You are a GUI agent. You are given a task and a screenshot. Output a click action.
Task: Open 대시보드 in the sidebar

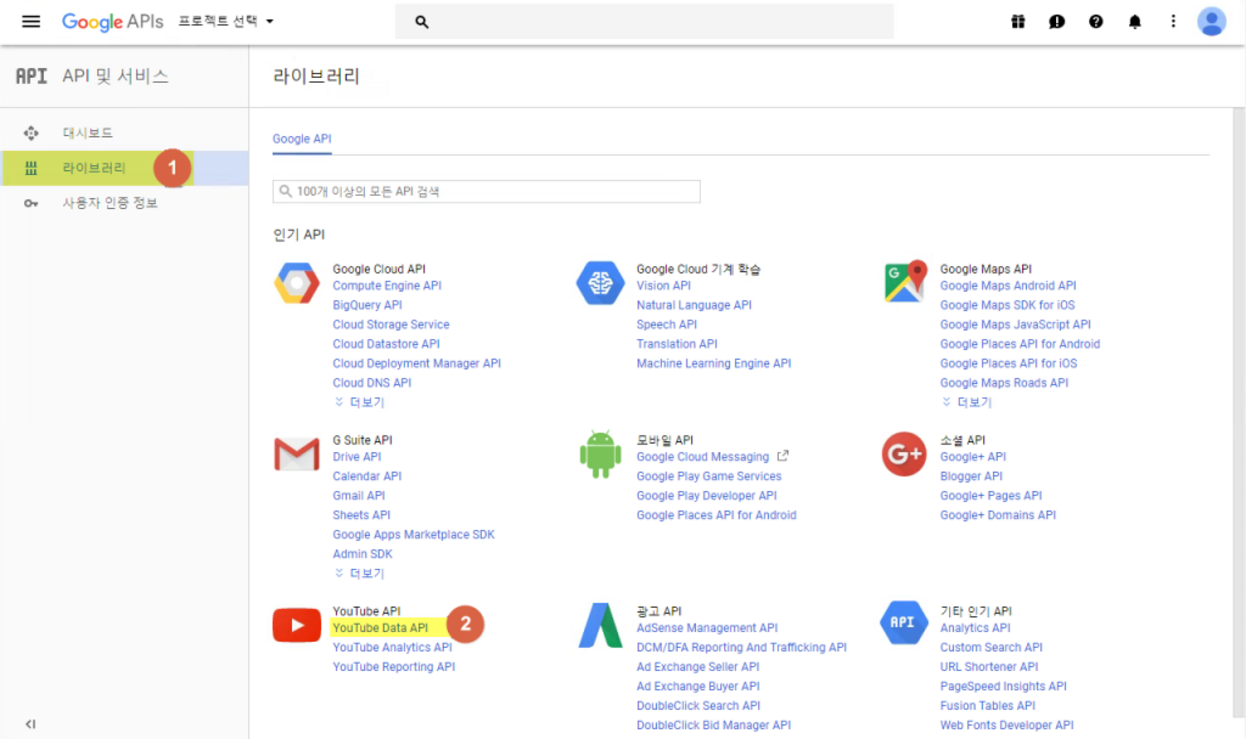click(88, 133)
